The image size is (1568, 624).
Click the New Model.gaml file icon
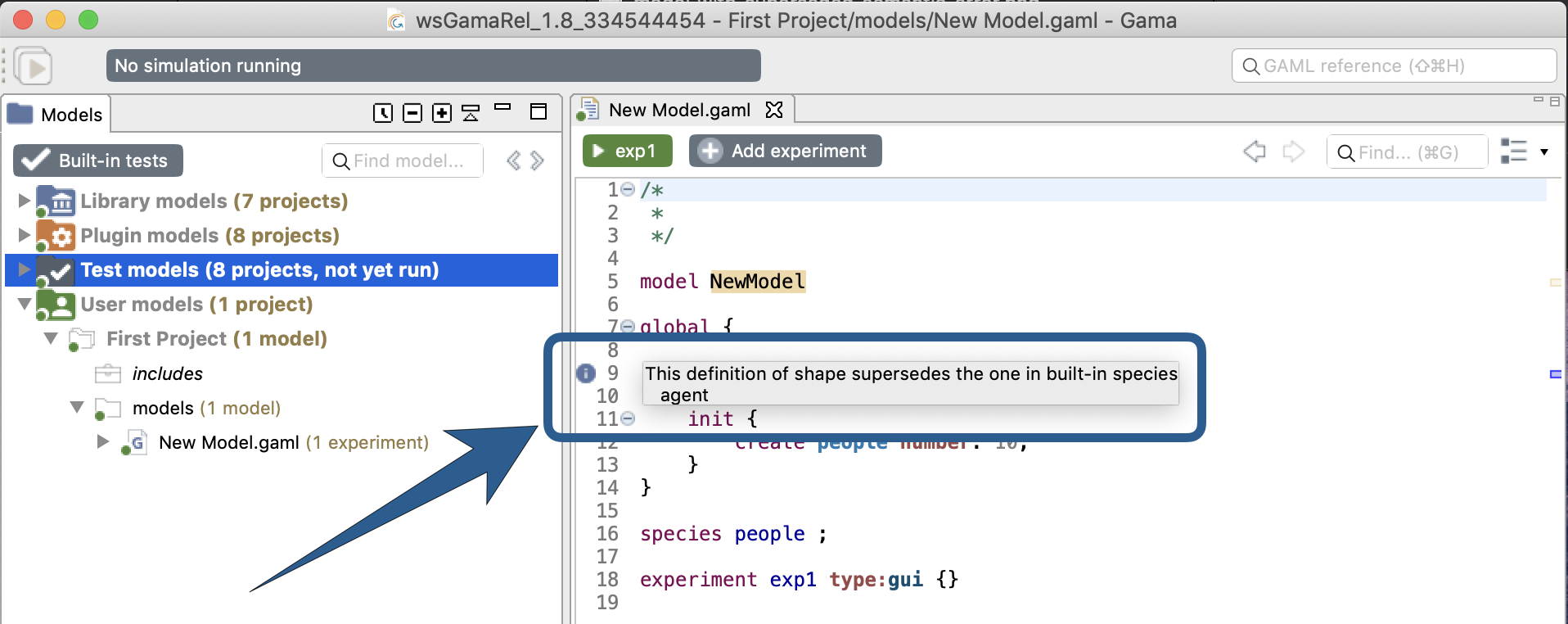pyautogui.click(x=135, y=443)
